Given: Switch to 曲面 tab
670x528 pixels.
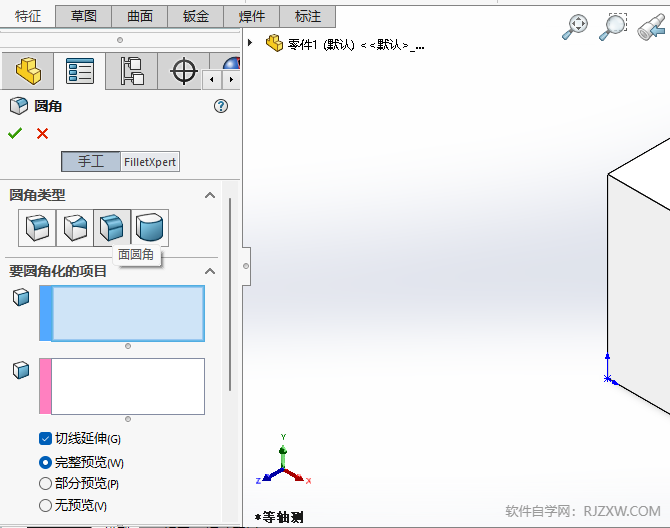Looking at the screenshot, I should click(x=140, y=16).
